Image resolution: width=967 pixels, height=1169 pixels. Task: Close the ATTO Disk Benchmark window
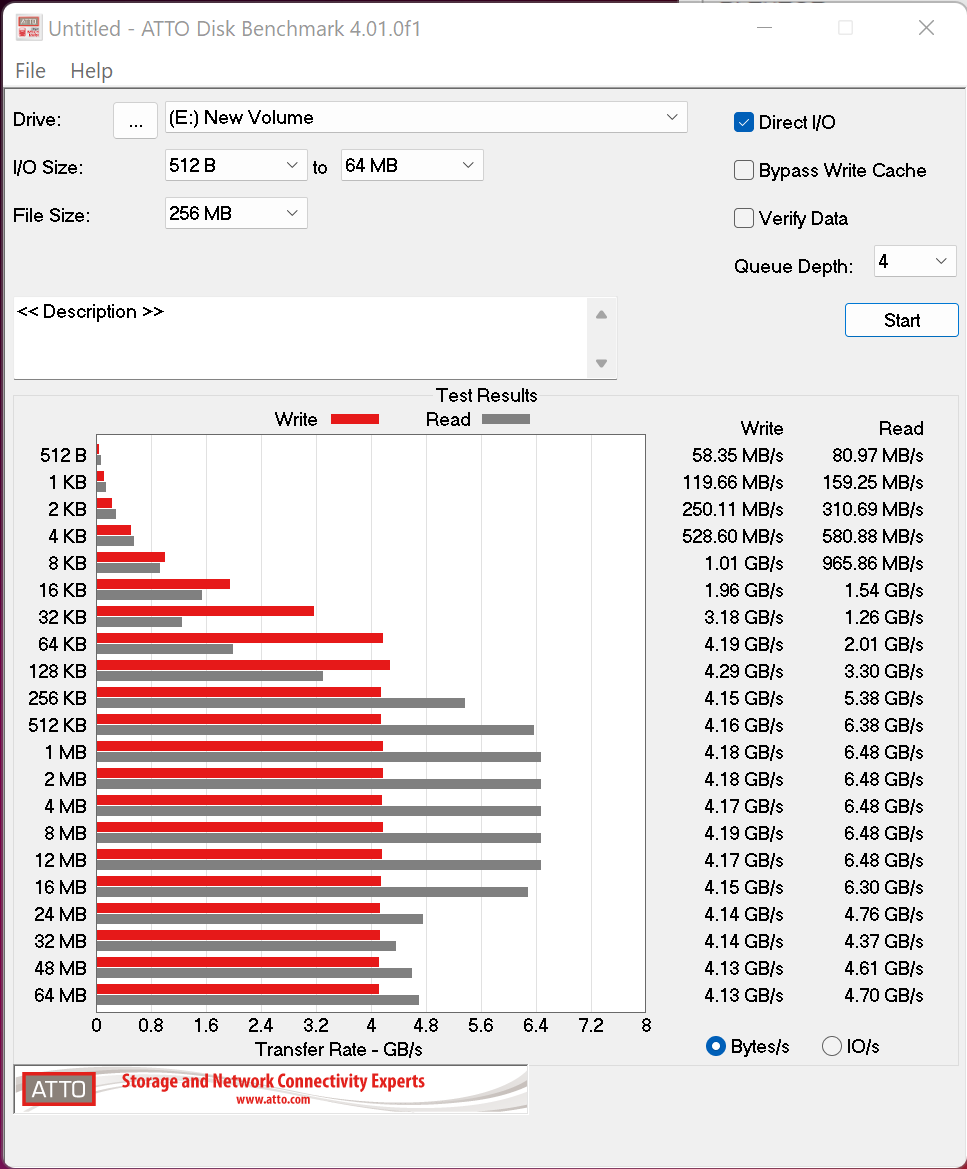[x=926, y=28]
